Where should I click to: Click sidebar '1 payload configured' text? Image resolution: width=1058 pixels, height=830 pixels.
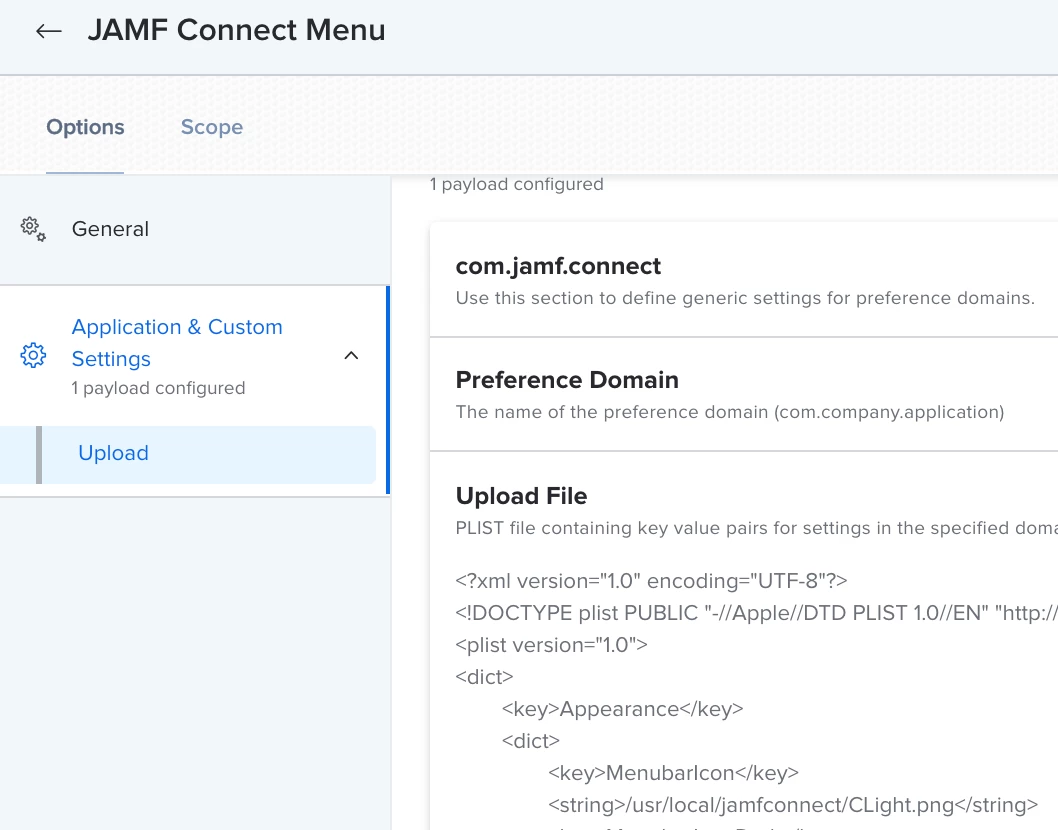click(159, 389)
